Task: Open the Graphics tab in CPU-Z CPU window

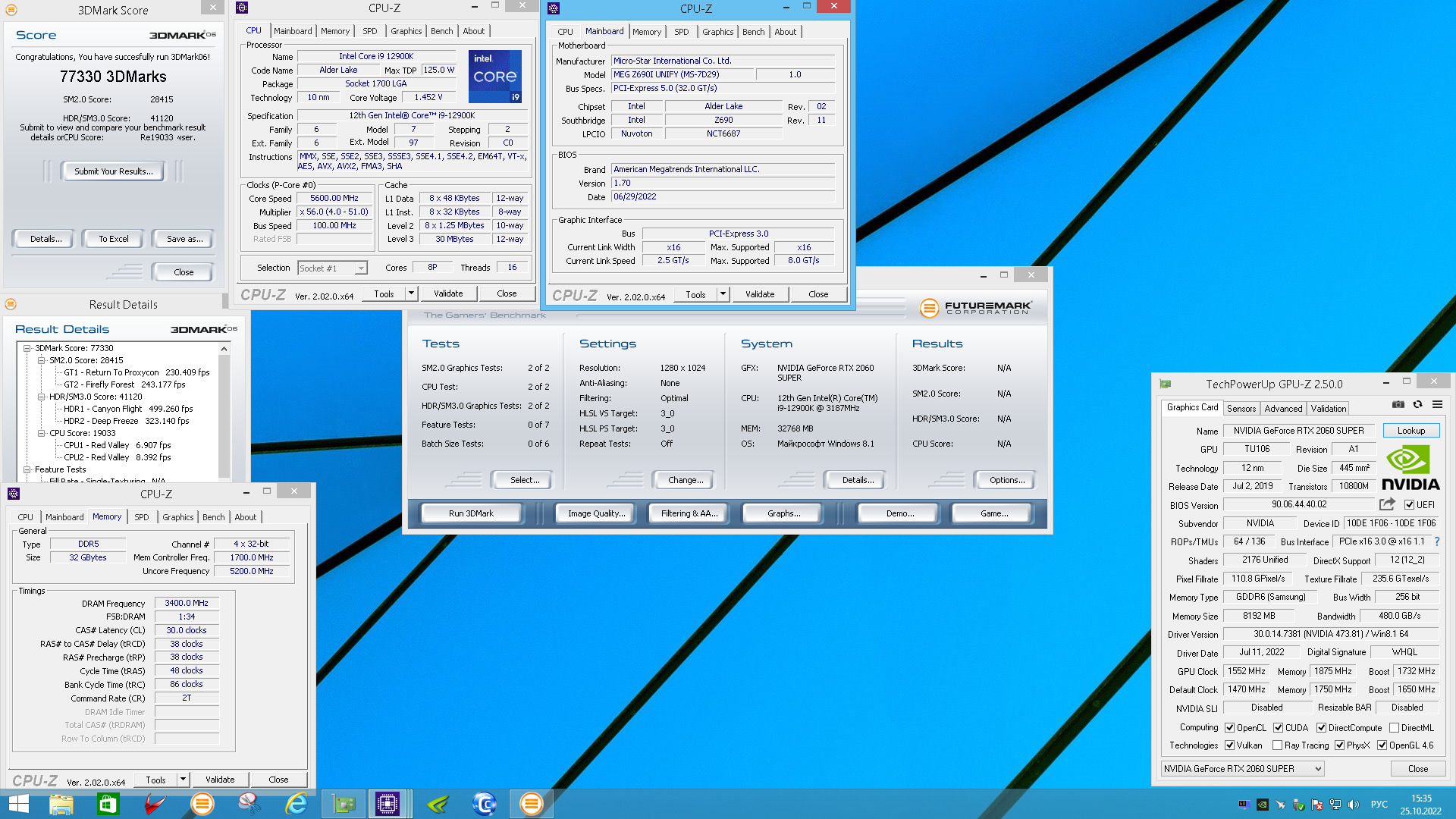Action: pos(406,31)
